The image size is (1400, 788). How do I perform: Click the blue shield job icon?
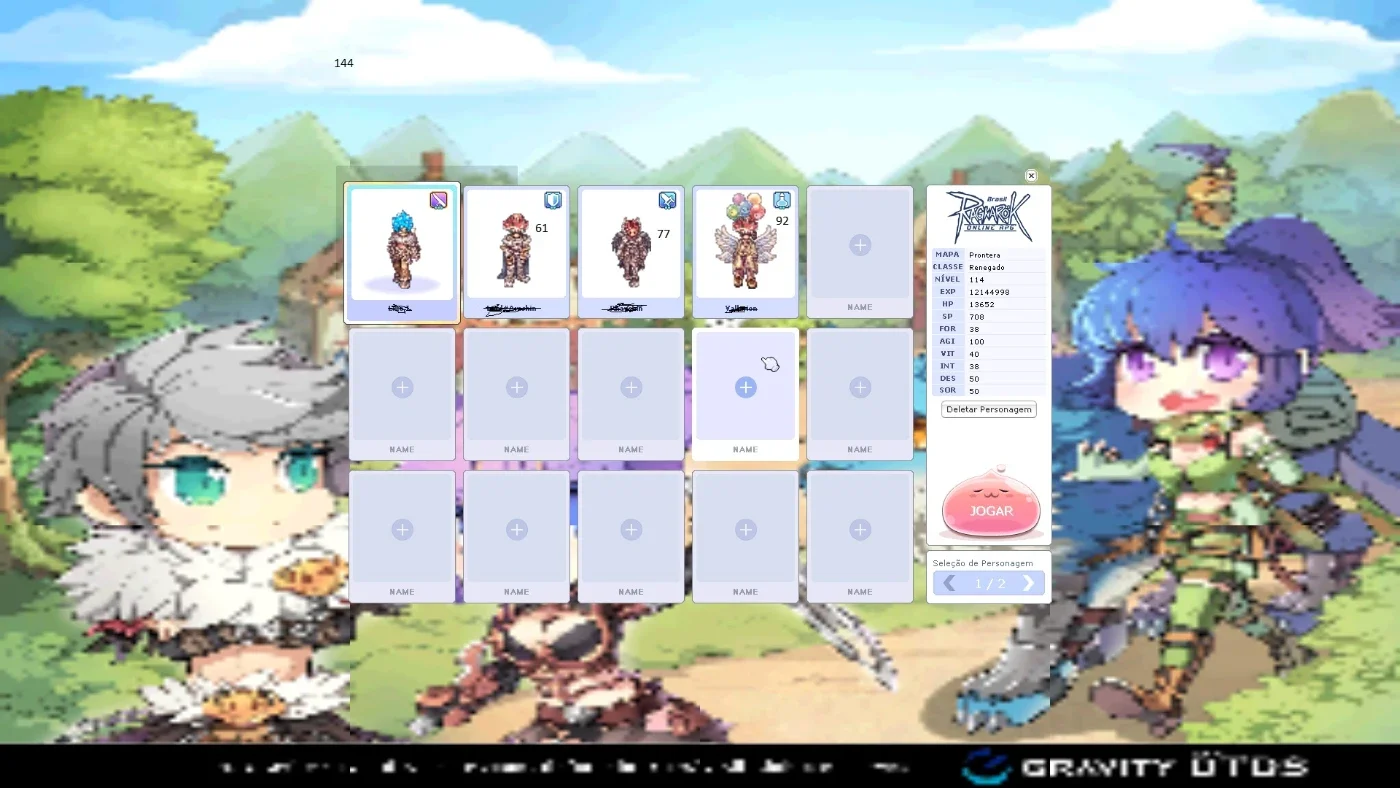[x=553, y=200]
